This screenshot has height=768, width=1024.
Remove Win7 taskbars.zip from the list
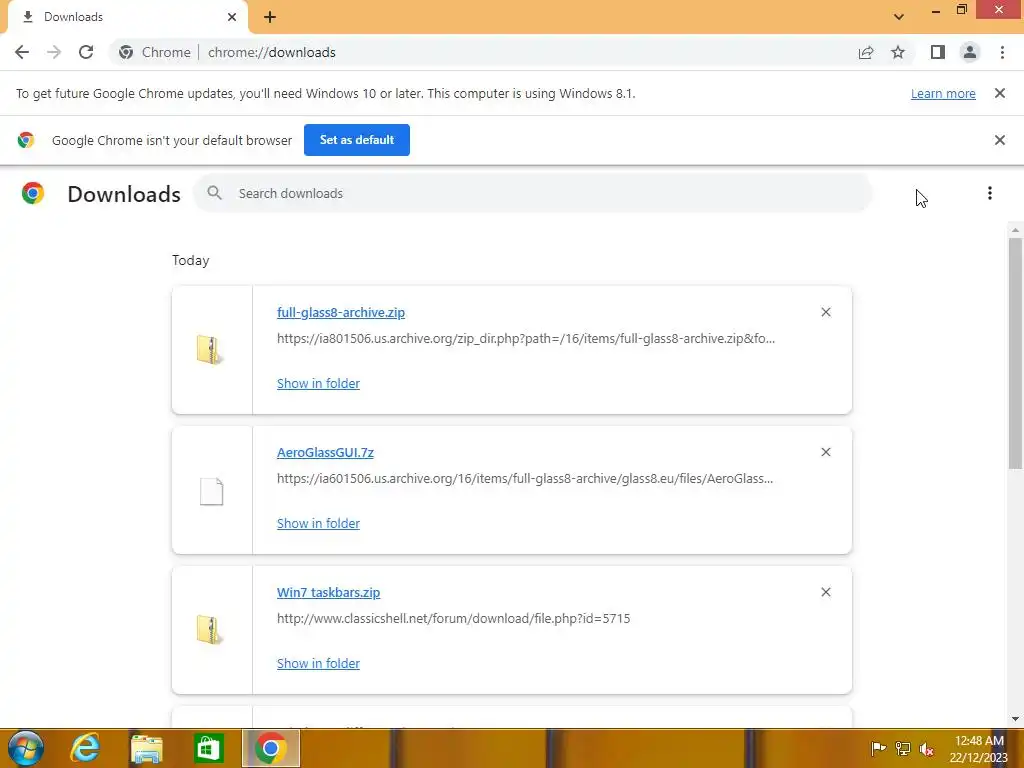[826, 592]
